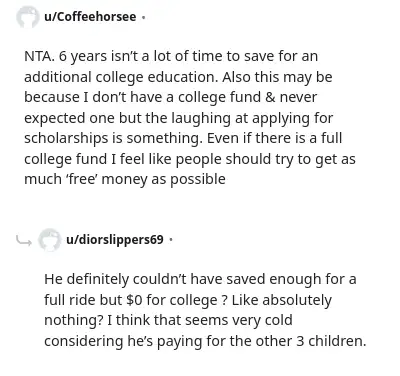
Task: Click the dot separator after u/diorslippers69
Action: pyautogui.click(x=171, y=240)
